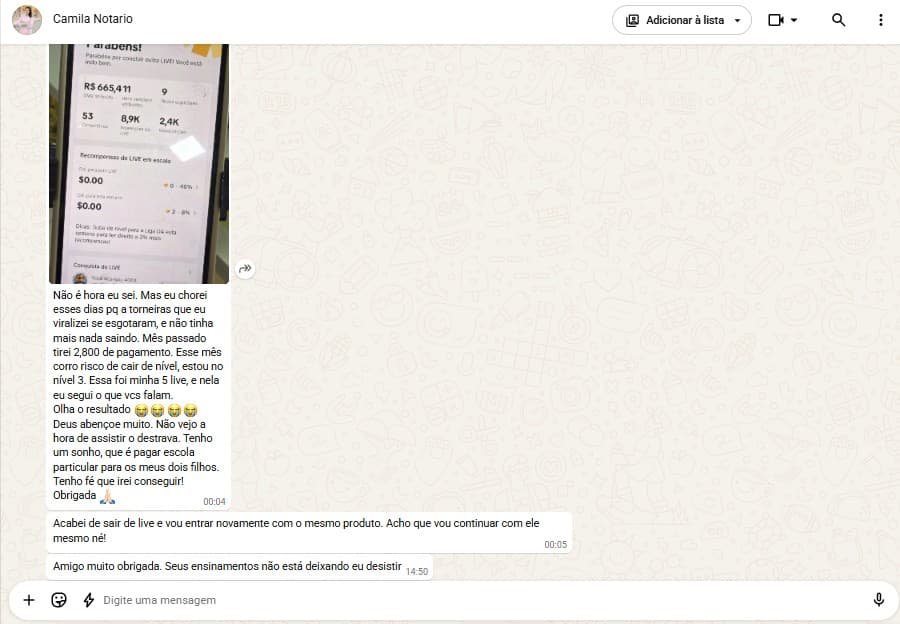The image size is (900, 624).
Task: Start a video call with camera icon
Action: click(775, 20)
